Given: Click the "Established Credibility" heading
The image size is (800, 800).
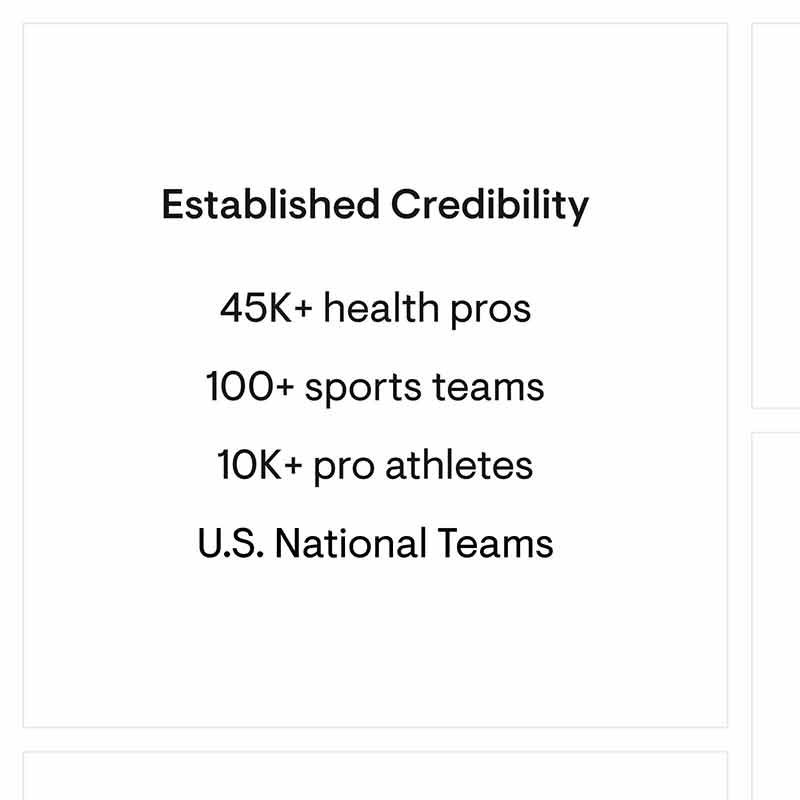Looking at the screenshot, I should (x=375, y=205).
